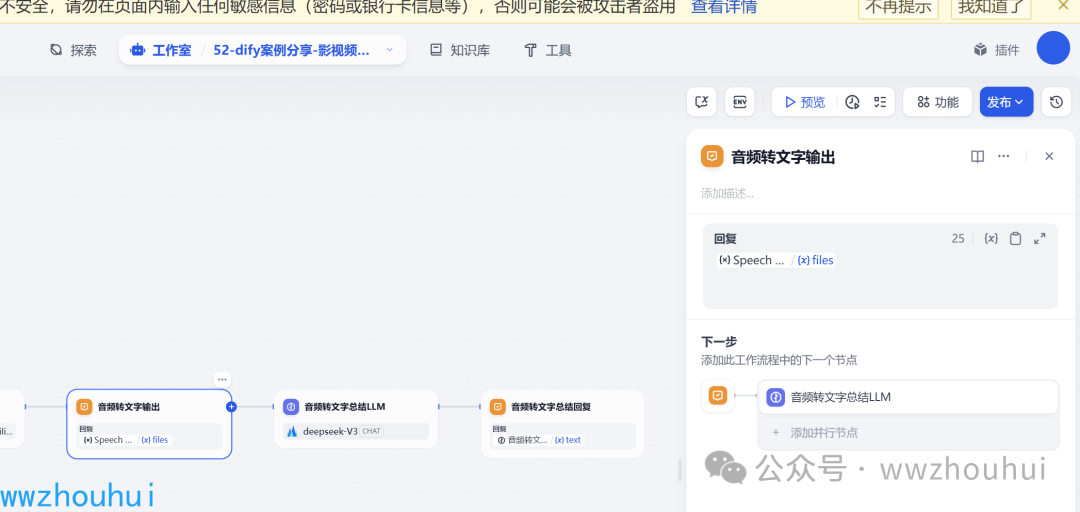The image size is (1080, 512).
Task: Expand the app name dropdown chevron
Action: click(x=389, y=50)
